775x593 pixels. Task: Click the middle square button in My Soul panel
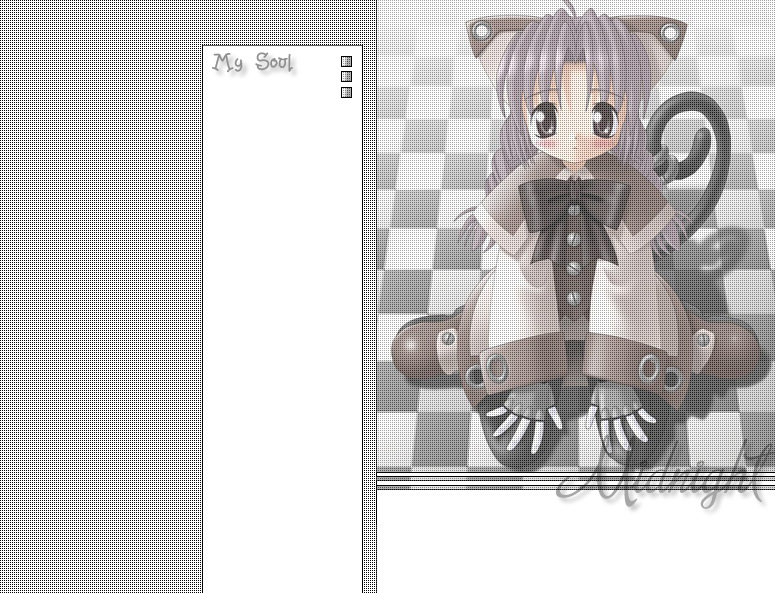346,77
